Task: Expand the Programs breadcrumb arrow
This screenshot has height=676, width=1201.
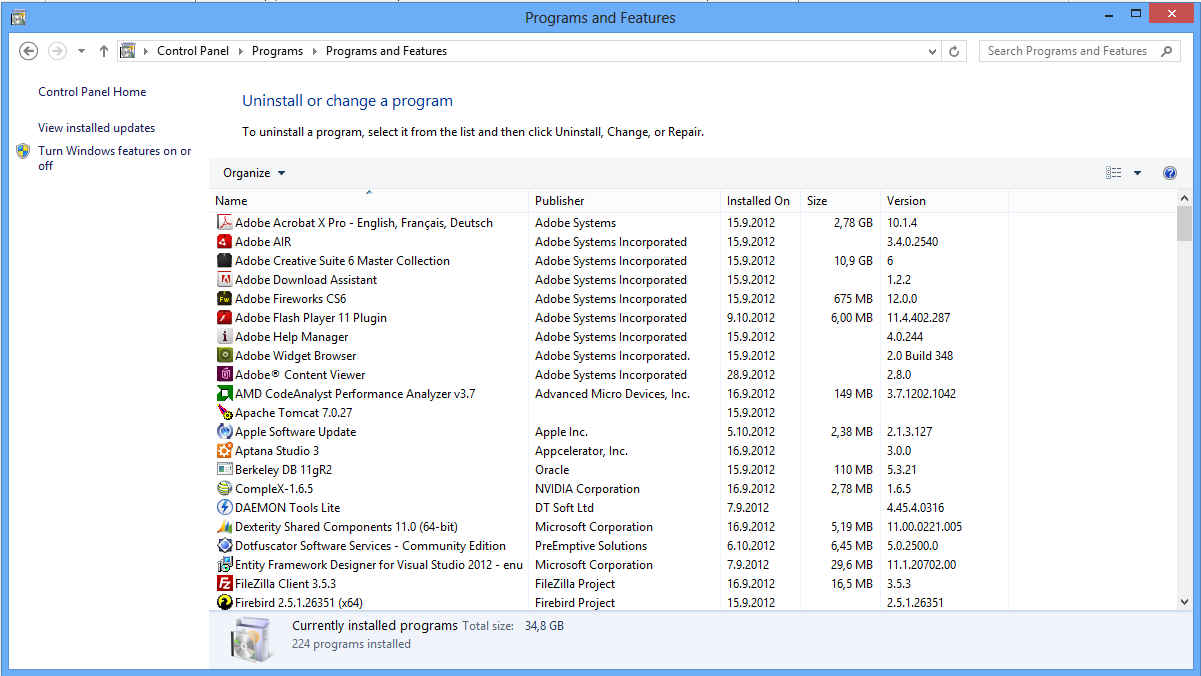Action: point(314,51)
